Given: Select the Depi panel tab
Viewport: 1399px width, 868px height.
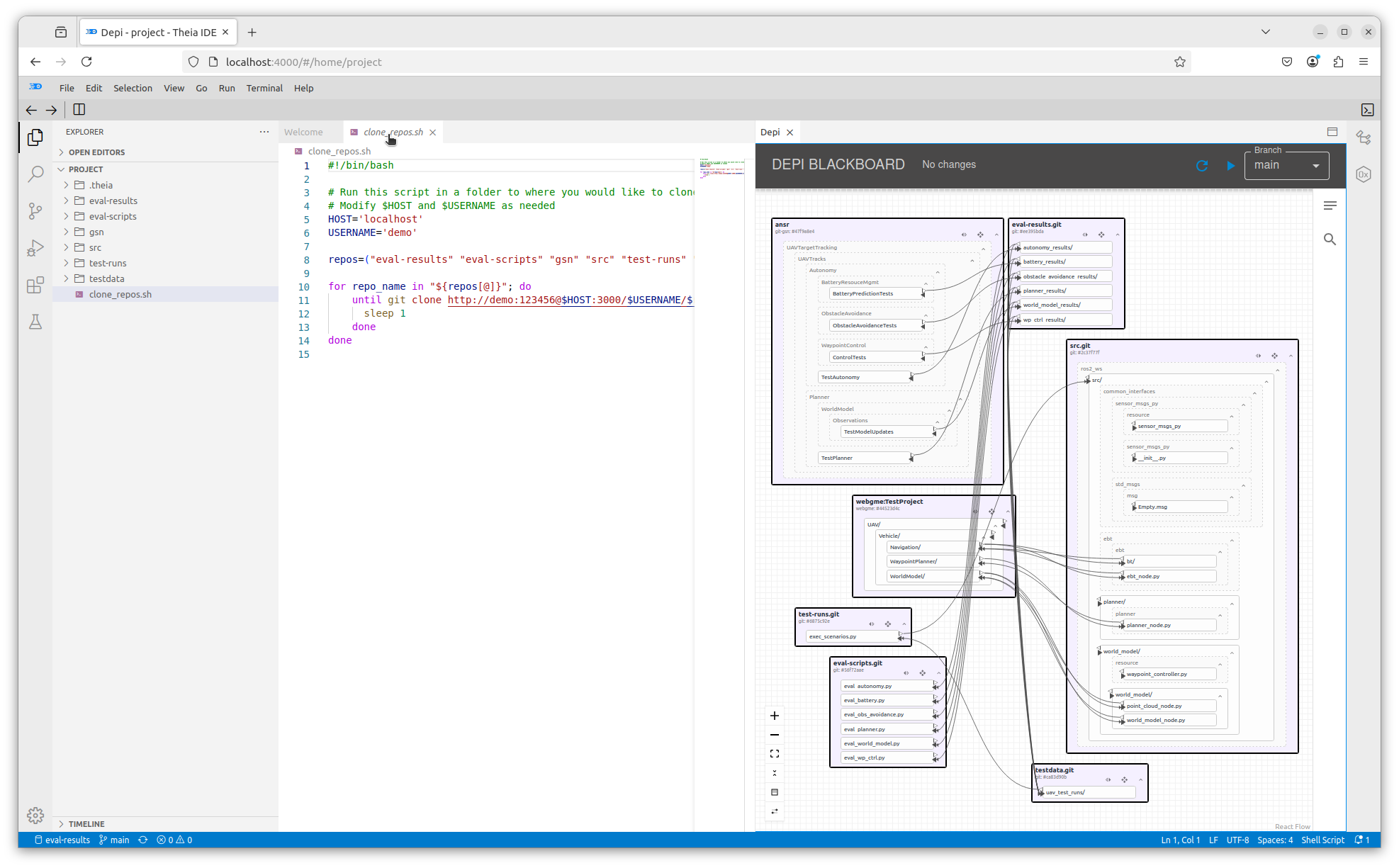Looking at the screenshot, I should click(x=770, y=132).
